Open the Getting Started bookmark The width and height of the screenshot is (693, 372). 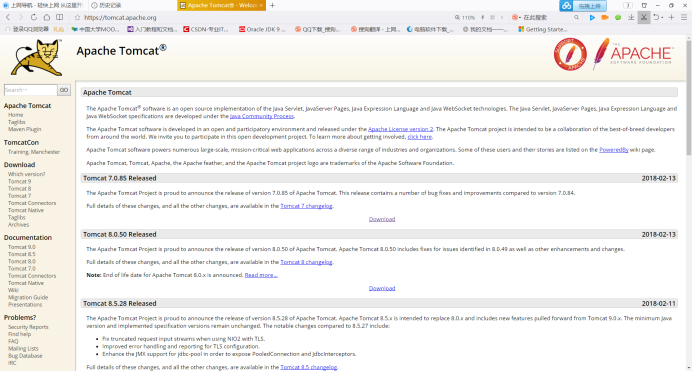(543, 30)
